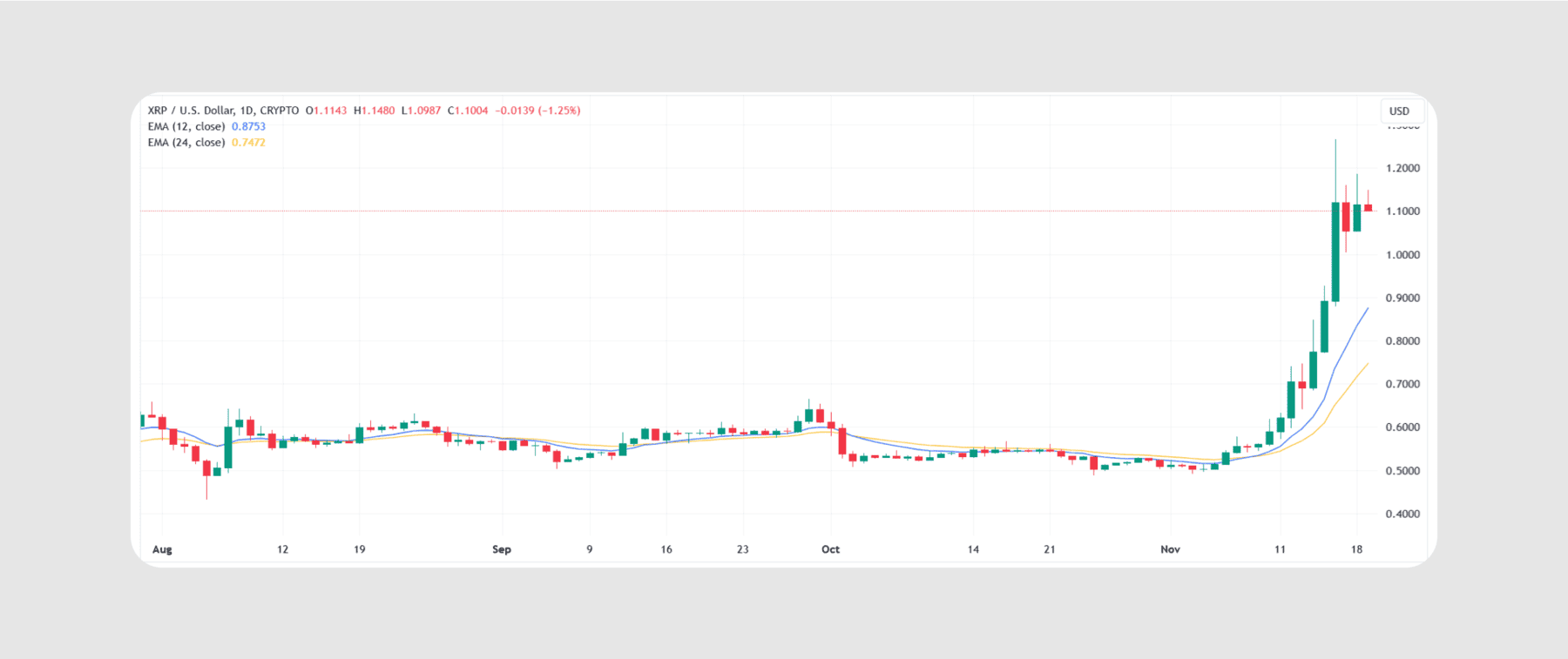Click the 0.6000 price axis label

click(x=1402, y=427)
